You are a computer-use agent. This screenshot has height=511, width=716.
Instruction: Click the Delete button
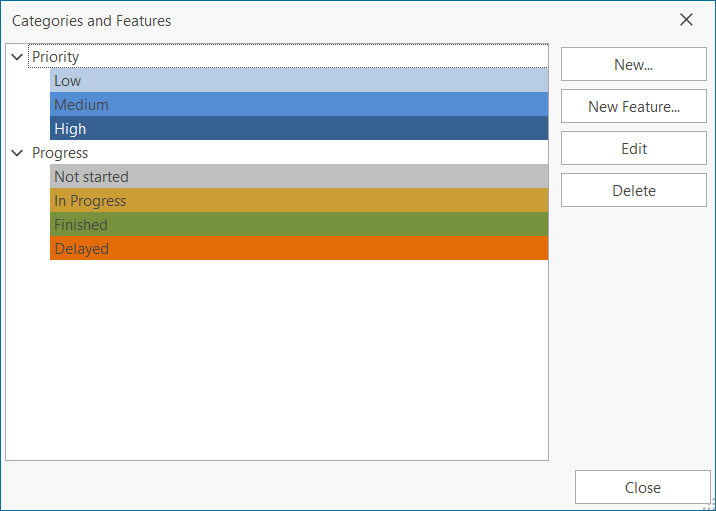tap(633, 190)
